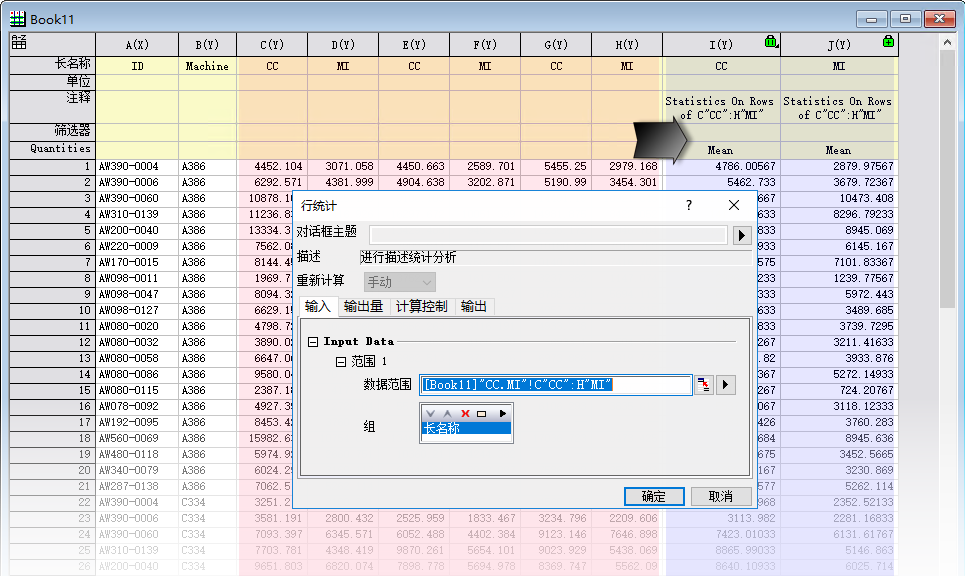
Task: Click the interactive range selection icon beside data range
Action: coord(705,385)
